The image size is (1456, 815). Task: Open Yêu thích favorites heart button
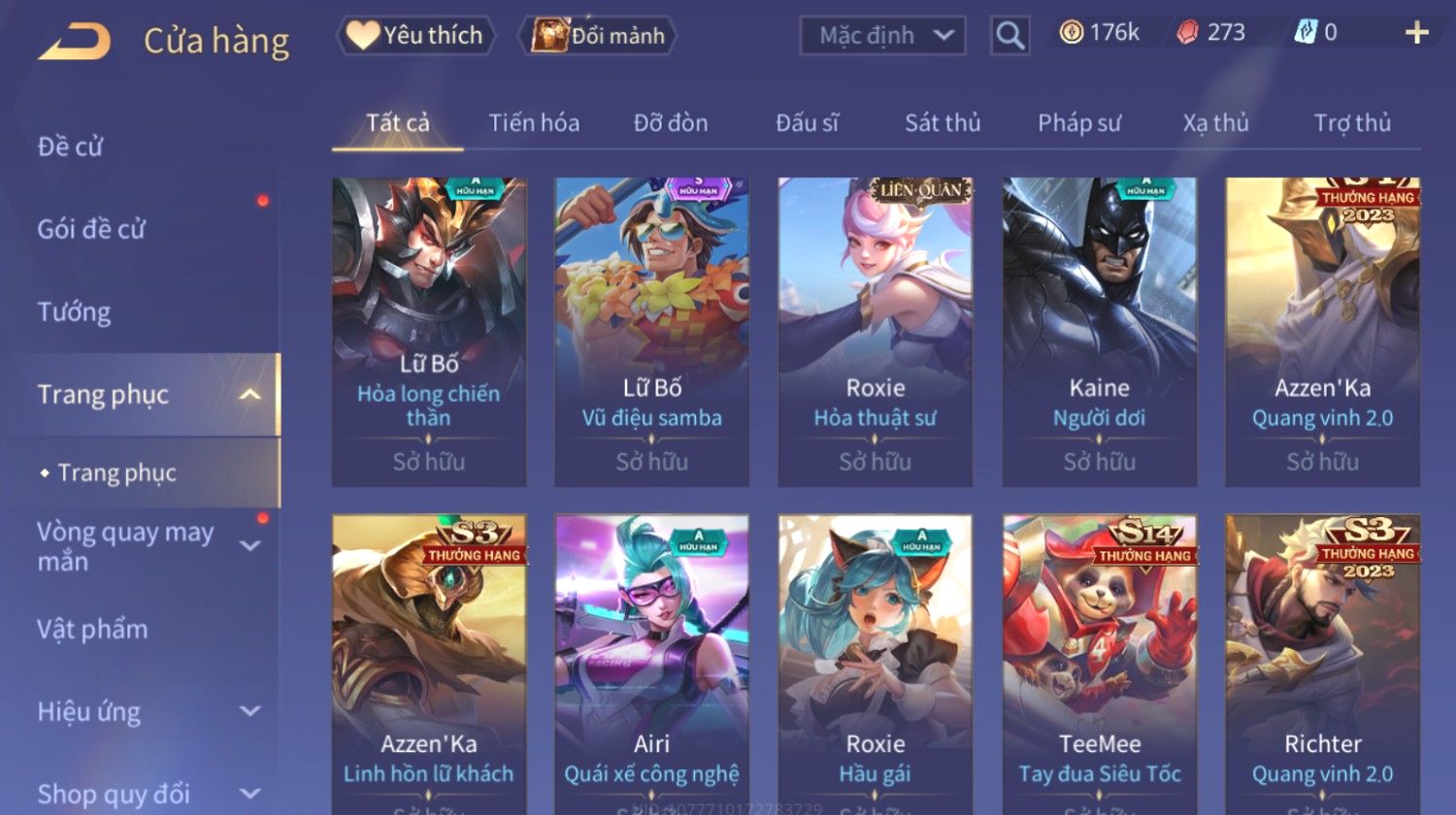click(415, 36)
